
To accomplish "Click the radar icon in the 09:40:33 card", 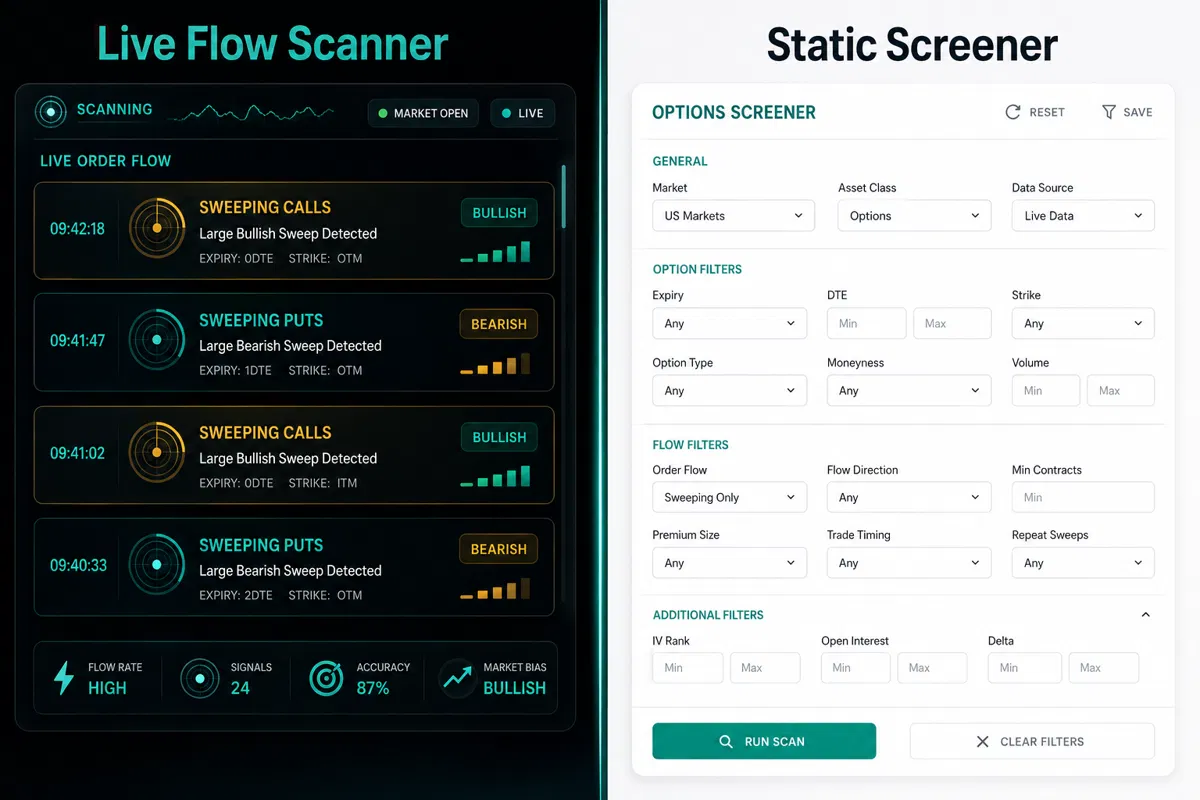I will point(157,565).
